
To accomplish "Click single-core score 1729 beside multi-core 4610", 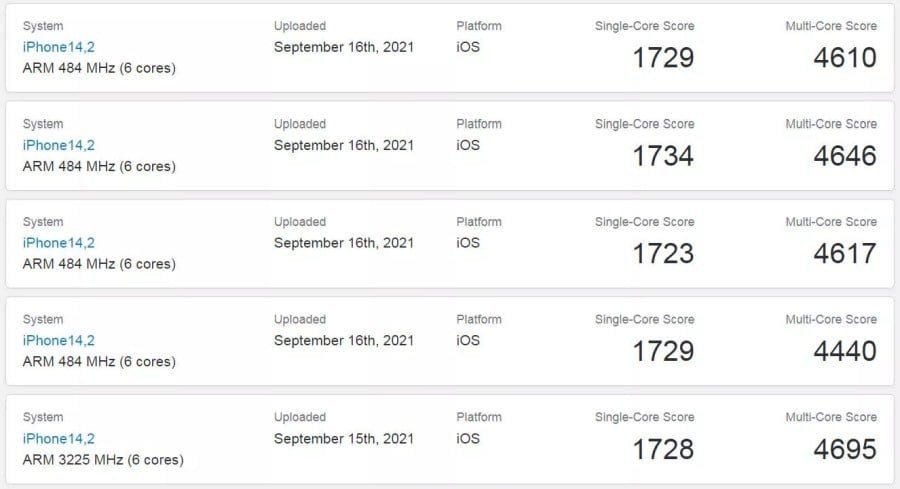I will 663,58.
